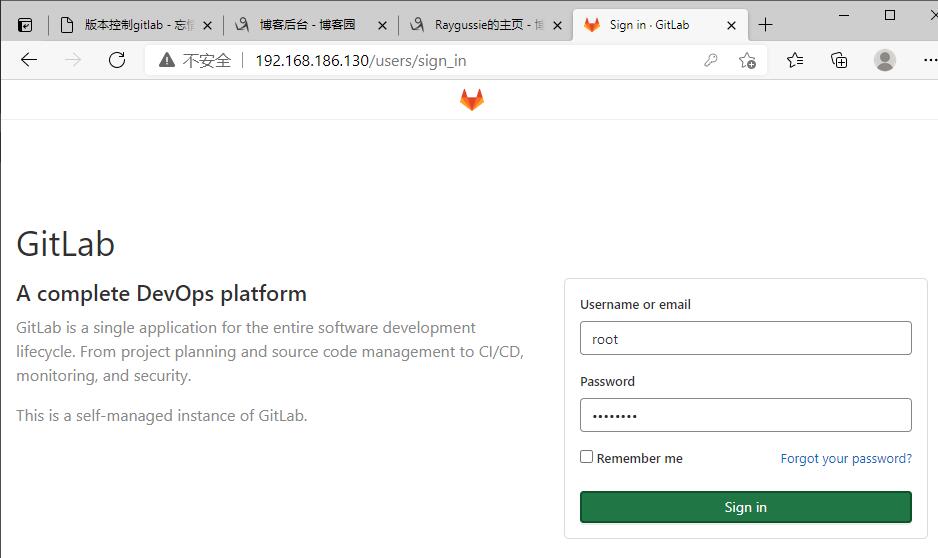Click the green Sign in button
938x558 pixels.
coord(745,507)
